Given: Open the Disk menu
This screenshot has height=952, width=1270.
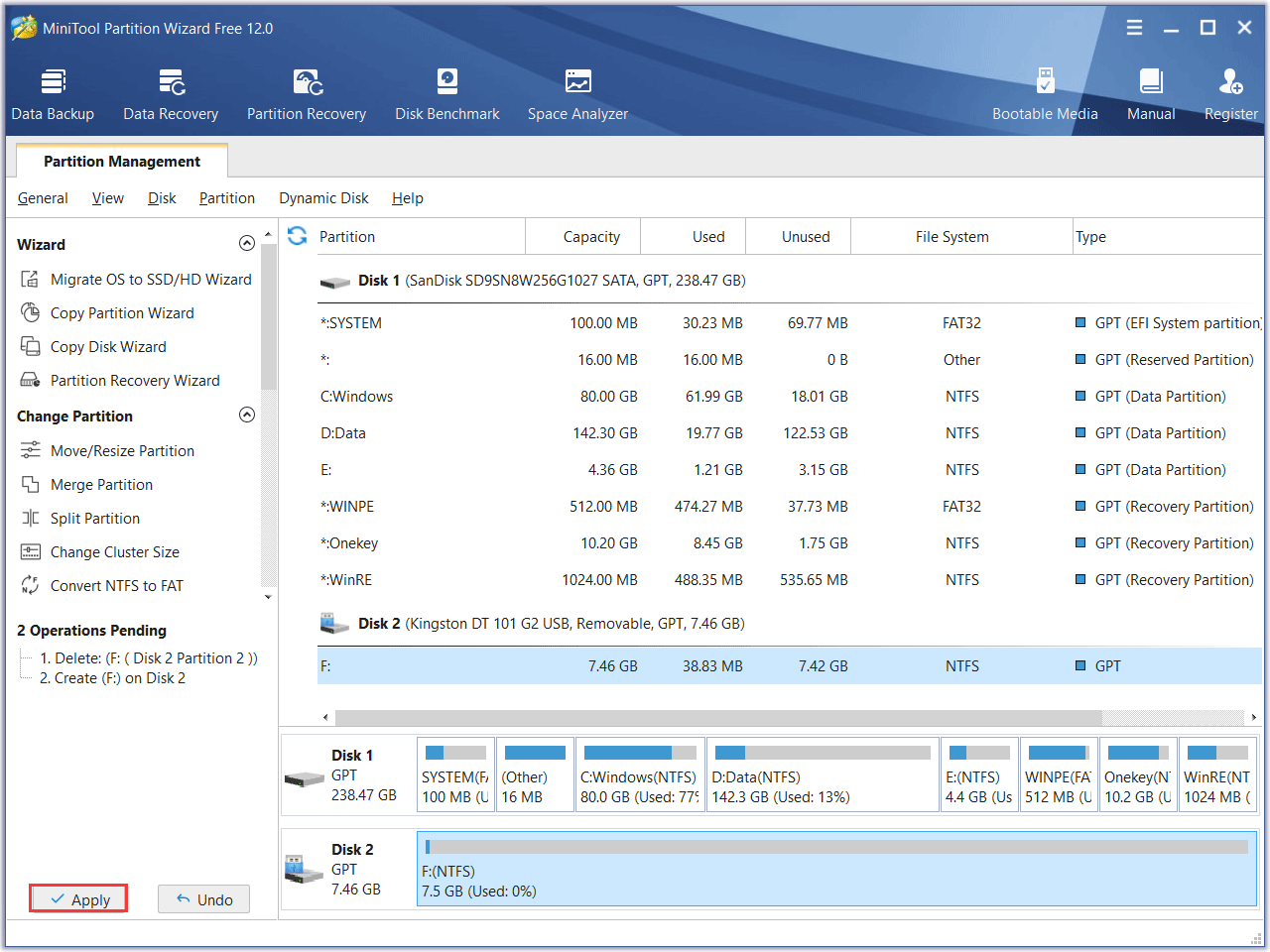Looking at the screenshot, I should [162, 198].
